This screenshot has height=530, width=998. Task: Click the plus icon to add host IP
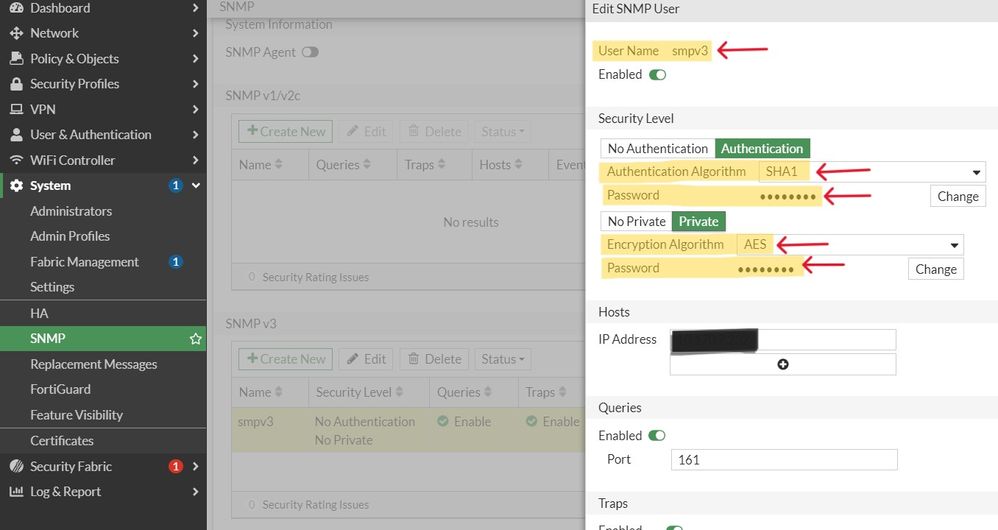783,364
